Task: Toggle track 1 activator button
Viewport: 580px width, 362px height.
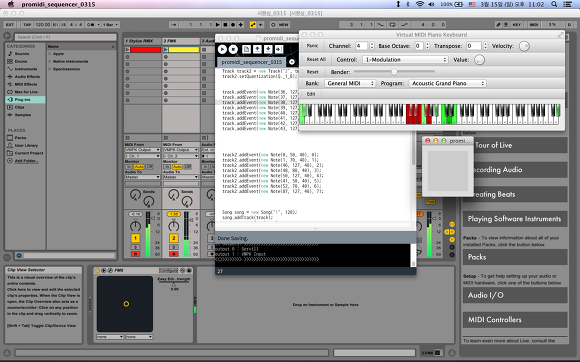Action: click(135, 238)
